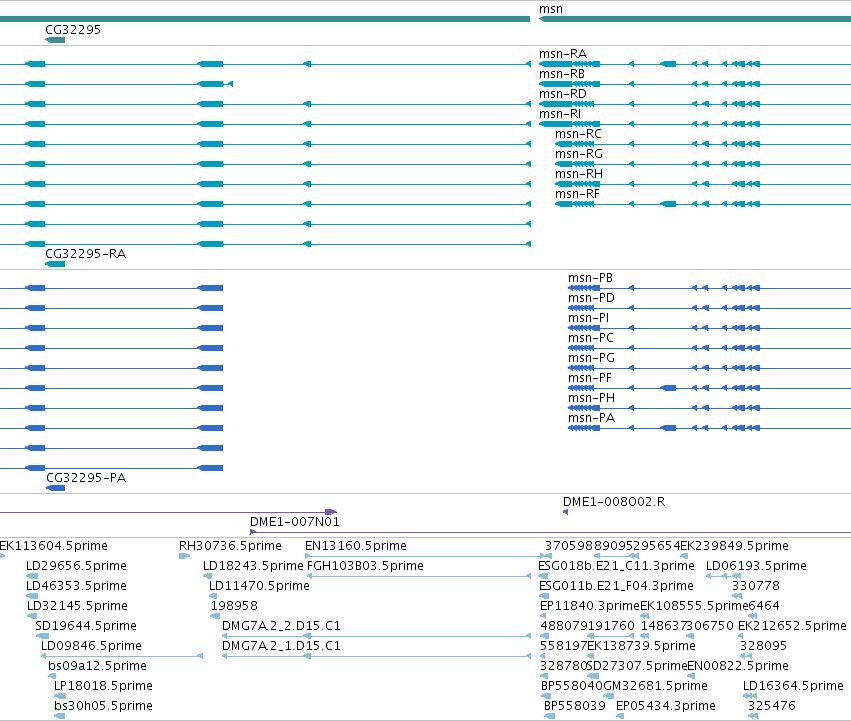
Task: Pick the msn-RD transcript label
Action: (x=563, y=94)
